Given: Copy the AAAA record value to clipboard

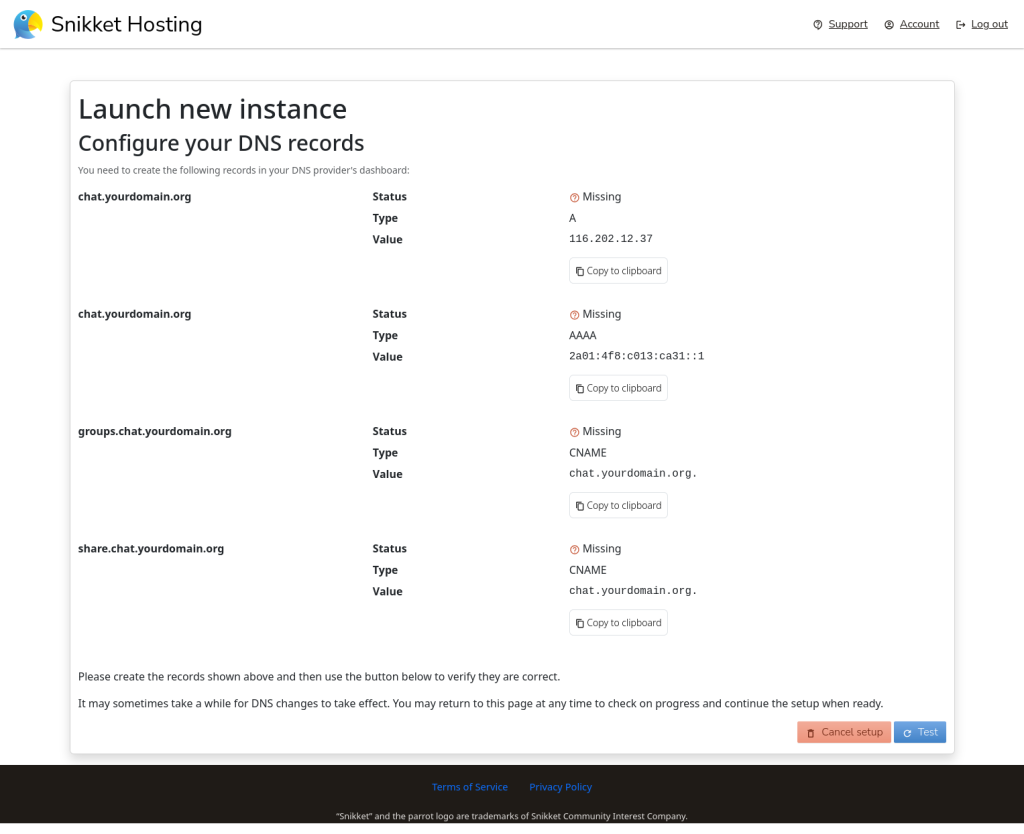Looking at the screenshot, I should (618, 388).
